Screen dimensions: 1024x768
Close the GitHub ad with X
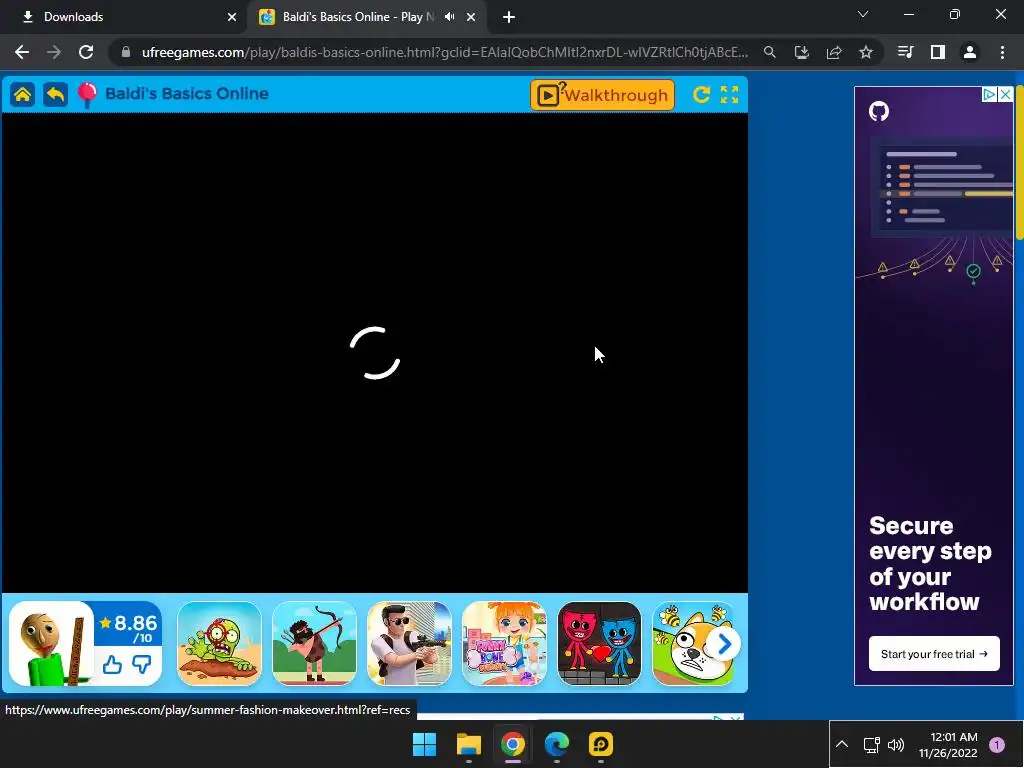tap(1006, 95)
